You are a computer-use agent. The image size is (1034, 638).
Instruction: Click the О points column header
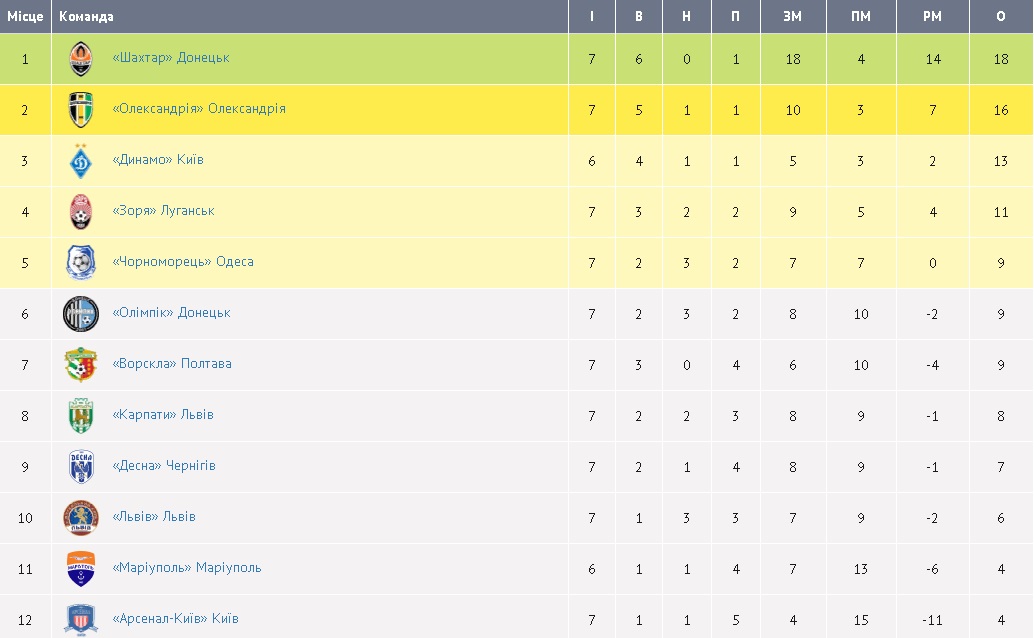[1001, 17]
